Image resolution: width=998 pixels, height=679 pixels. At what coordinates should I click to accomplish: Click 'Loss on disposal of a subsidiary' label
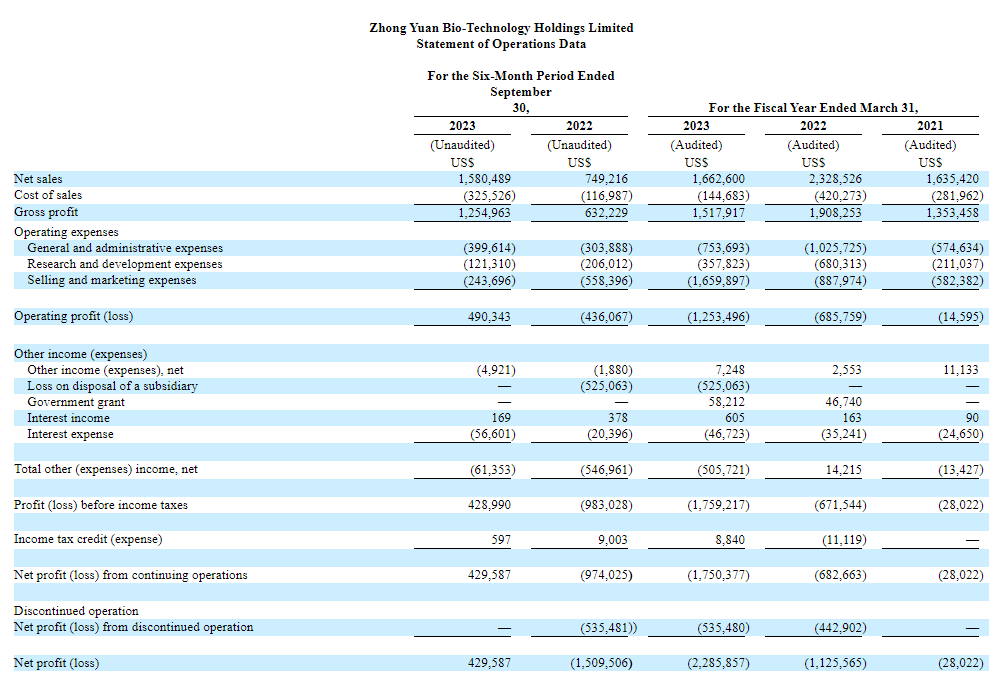pyautogui.click(x=112, y=386)
